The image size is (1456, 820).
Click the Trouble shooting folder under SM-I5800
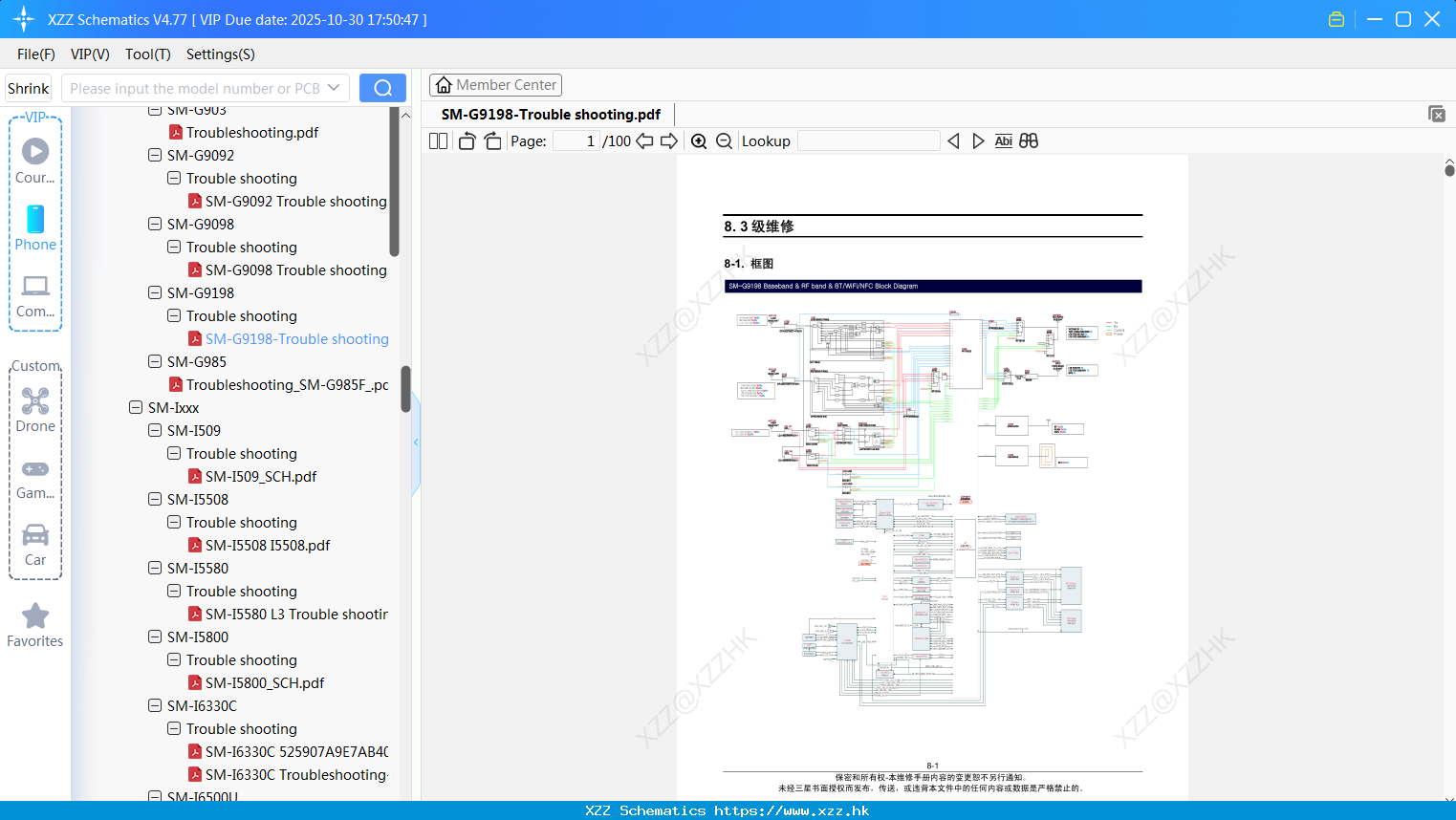242,659
